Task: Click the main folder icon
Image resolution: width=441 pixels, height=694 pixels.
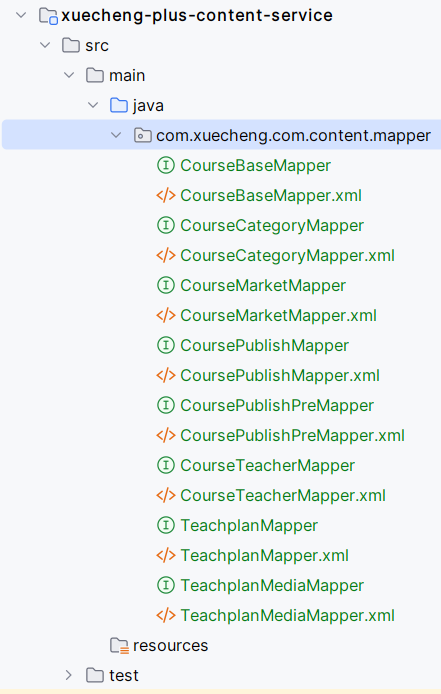Action: [95, 75]
